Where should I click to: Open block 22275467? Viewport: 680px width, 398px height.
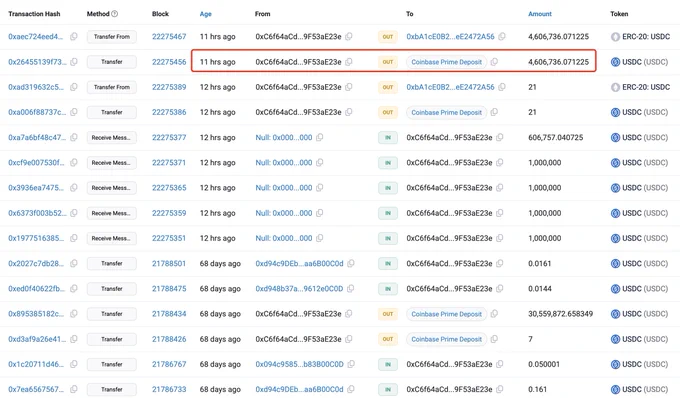[169, 36]
